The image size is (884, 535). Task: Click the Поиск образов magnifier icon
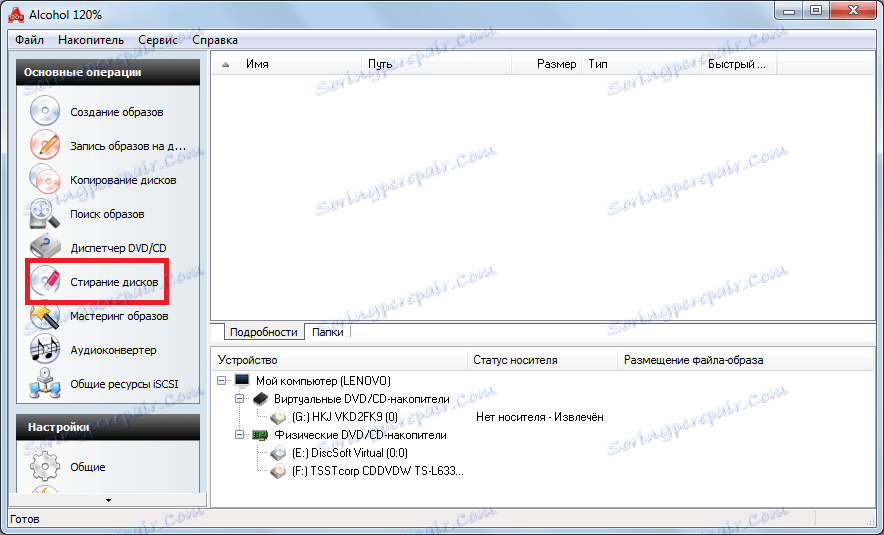45,214
